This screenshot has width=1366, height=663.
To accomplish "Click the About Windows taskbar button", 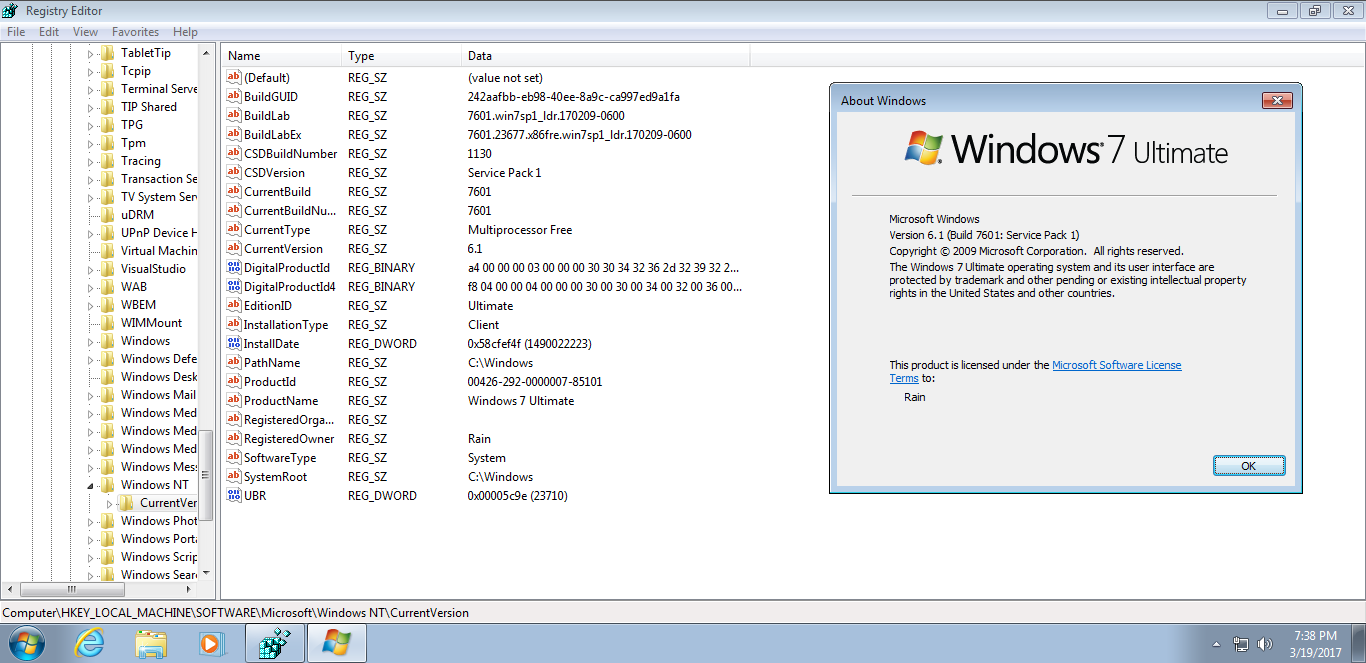I will tap(337, 643).
